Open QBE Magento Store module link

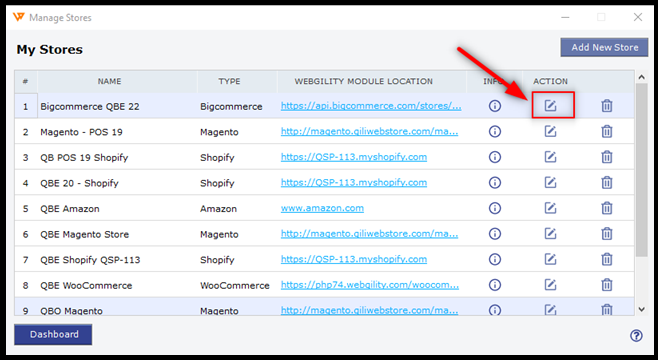pos(369,234)
